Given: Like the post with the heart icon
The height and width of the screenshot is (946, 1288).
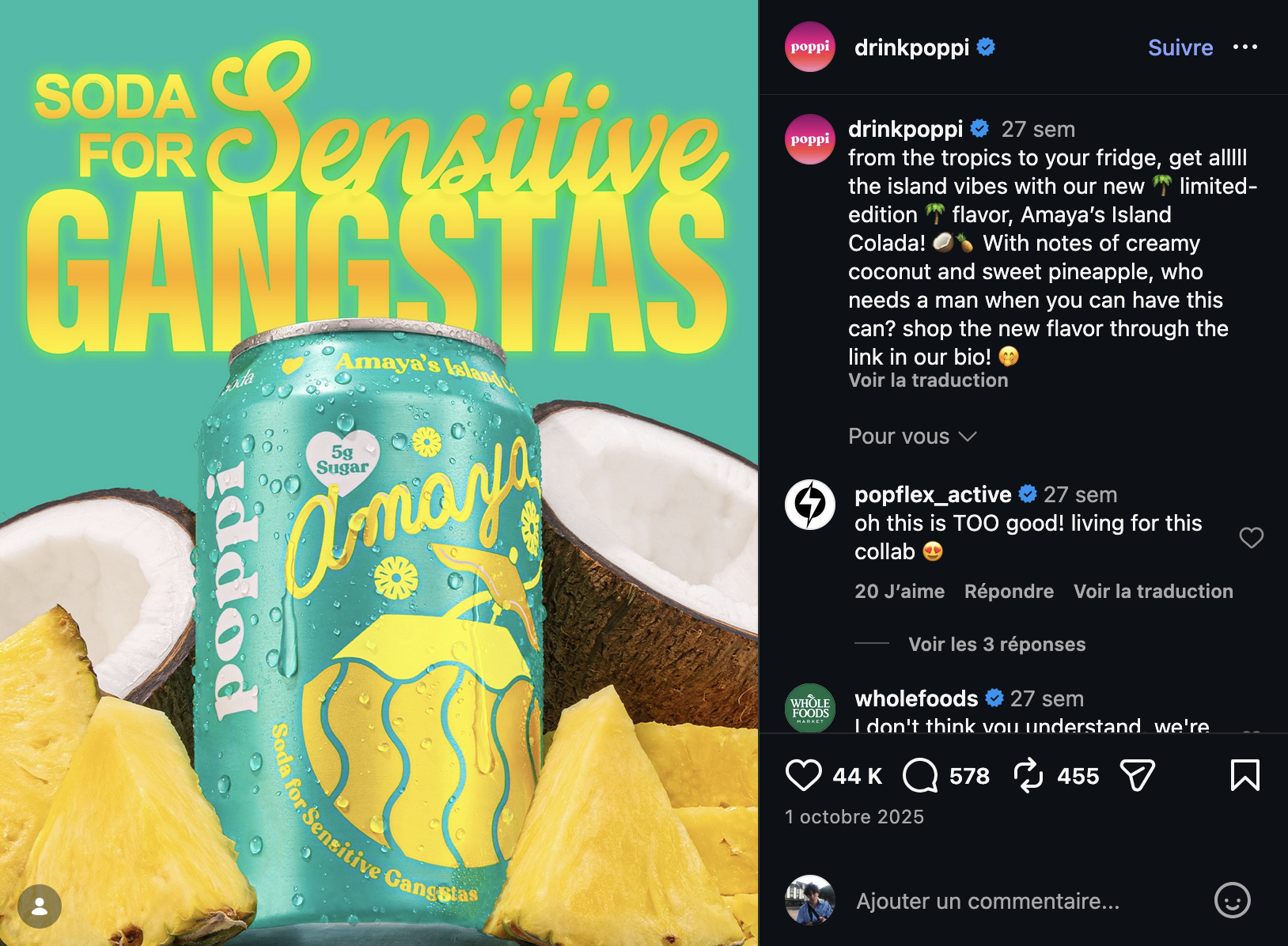Looking at the screenshot, I should coord(803,775).
